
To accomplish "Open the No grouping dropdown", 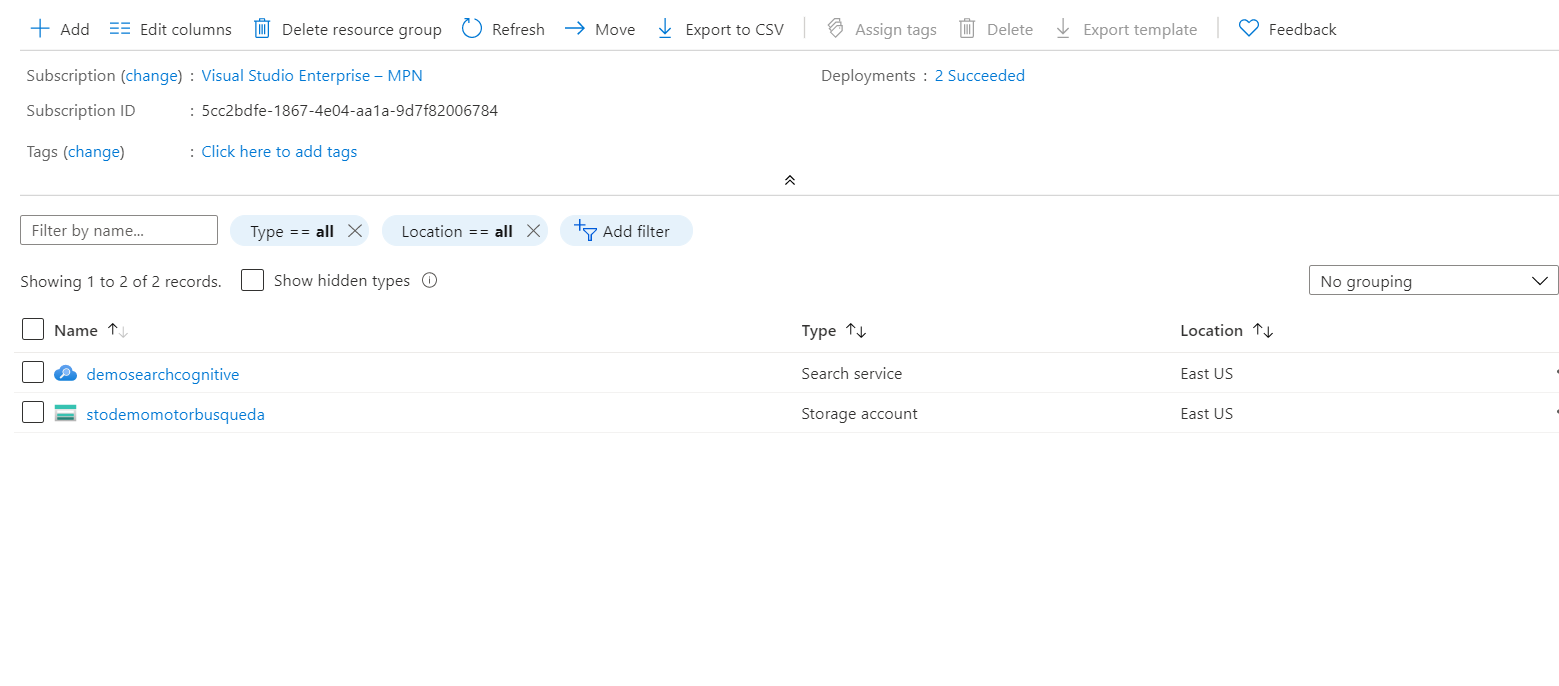I will pyautogui.click(x=1433, y=281).
